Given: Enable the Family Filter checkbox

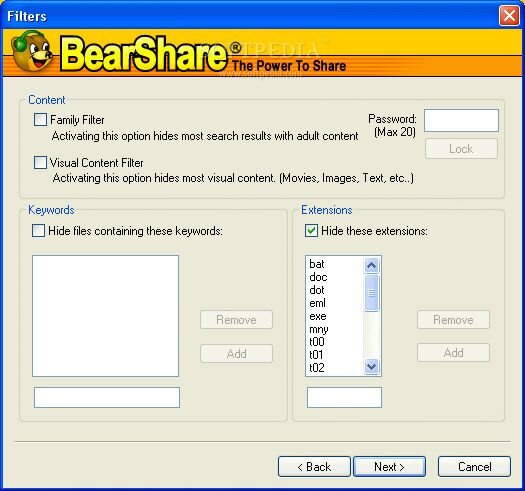Looking at the screenshot, I should [x=40, y=120].
